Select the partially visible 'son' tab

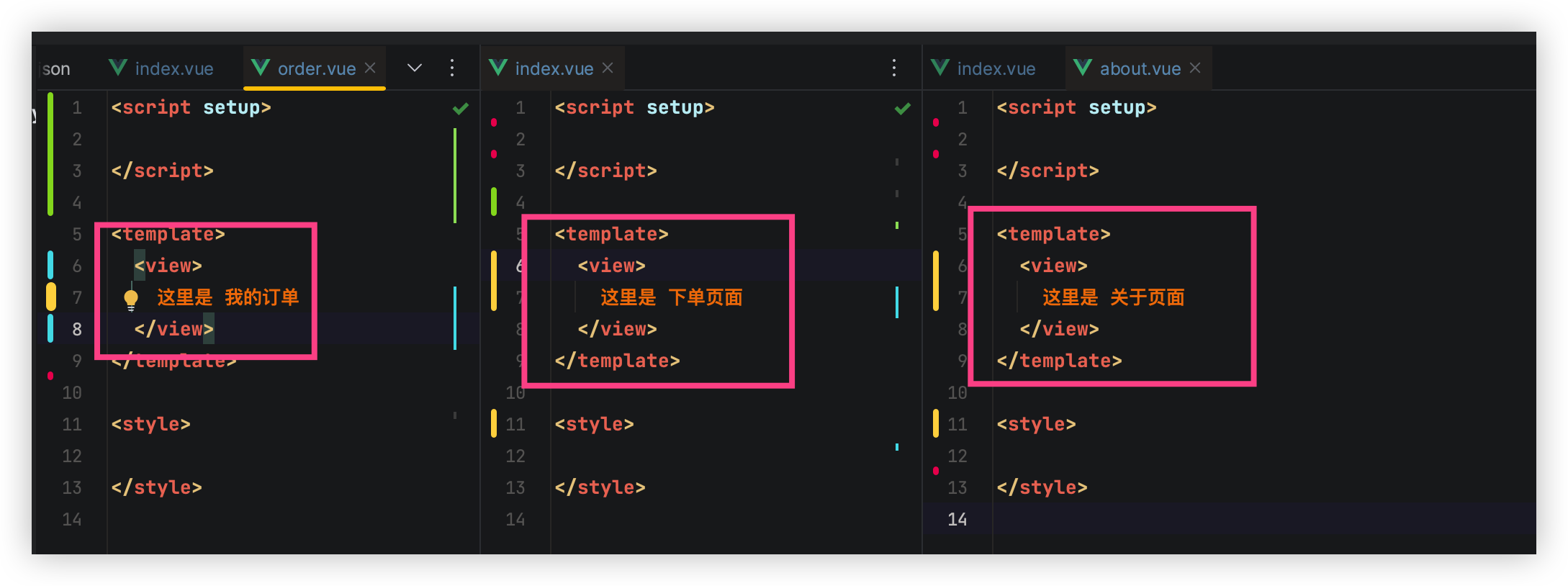coord(56,69)
